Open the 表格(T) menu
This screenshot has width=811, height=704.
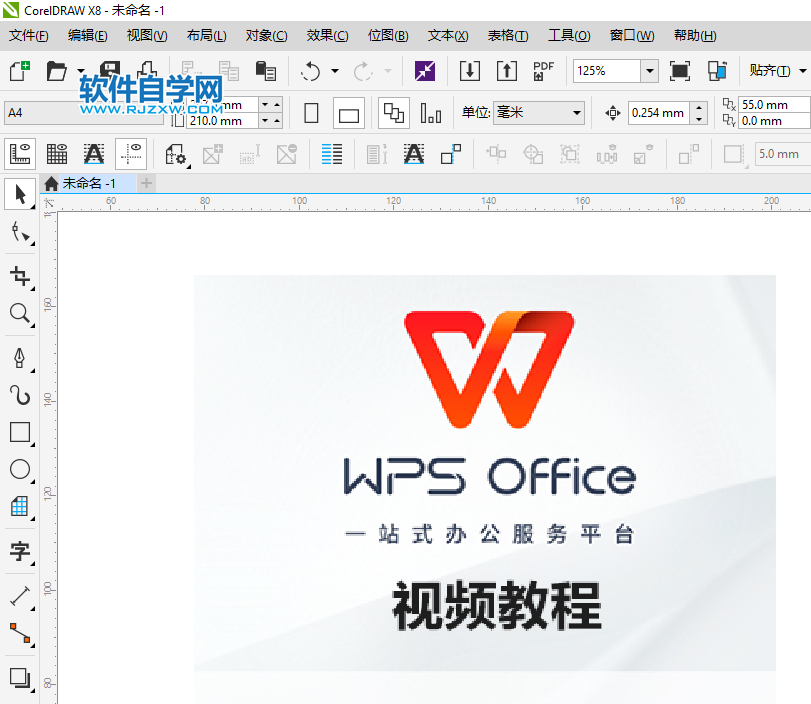pyautogui.click(x=508, y=36)
